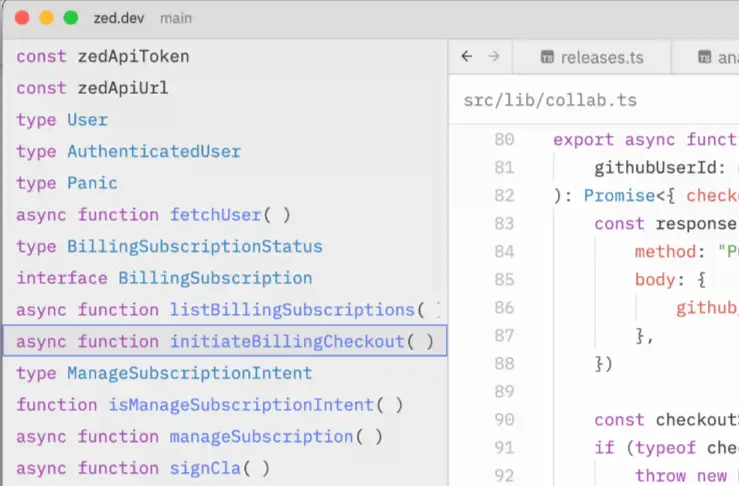Choose highlighted initiateBillingCheckout function
The image size is (739, 486).
225,341
